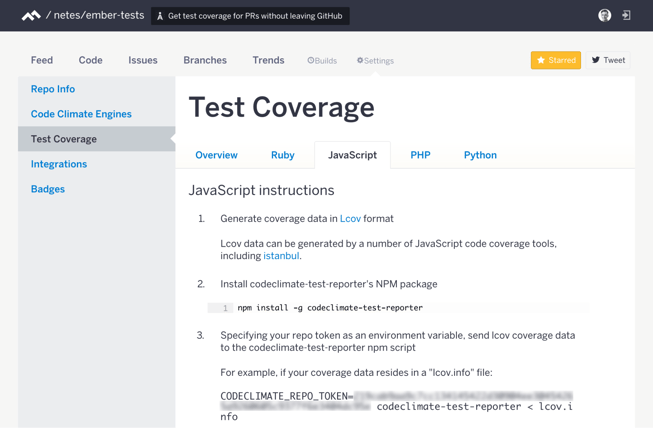Screen dimensions: 653x428
Task: Click the Twitter bird Tweet button
Action: click(608, 61)
